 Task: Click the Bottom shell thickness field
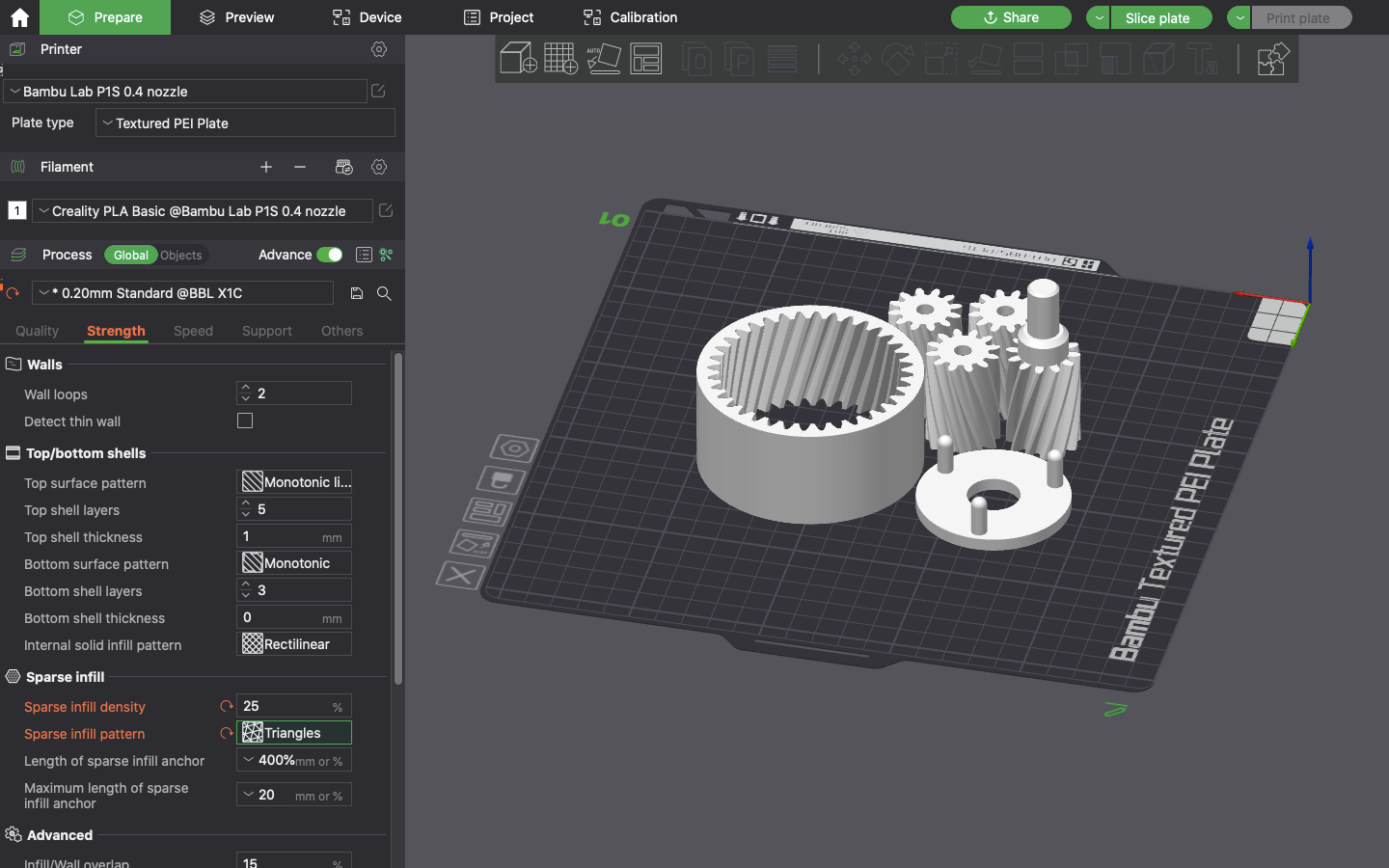(x=294, y=617)
